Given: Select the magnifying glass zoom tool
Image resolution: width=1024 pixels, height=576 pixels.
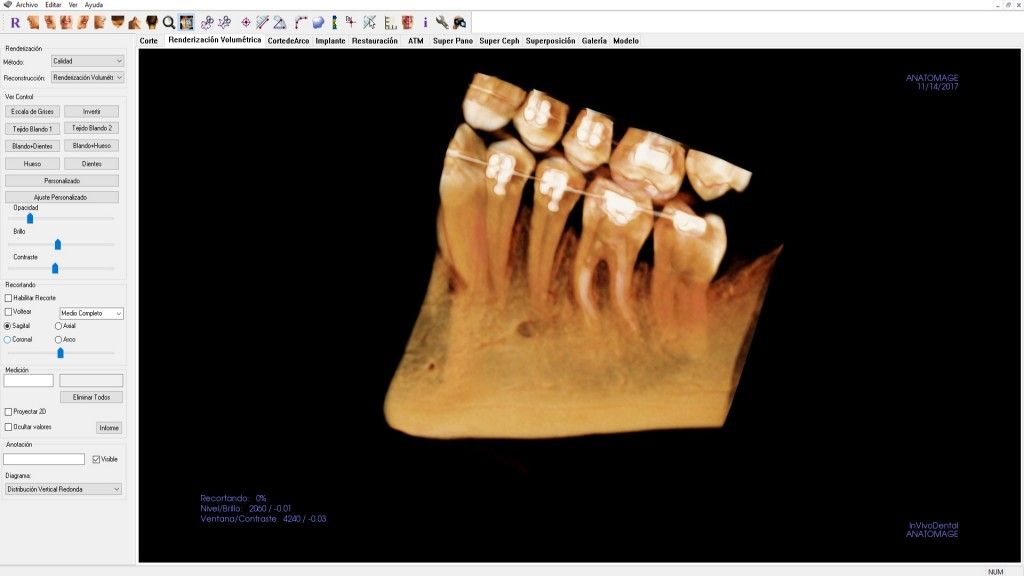Looking at the screenshot, I should (x=169, y=22).
